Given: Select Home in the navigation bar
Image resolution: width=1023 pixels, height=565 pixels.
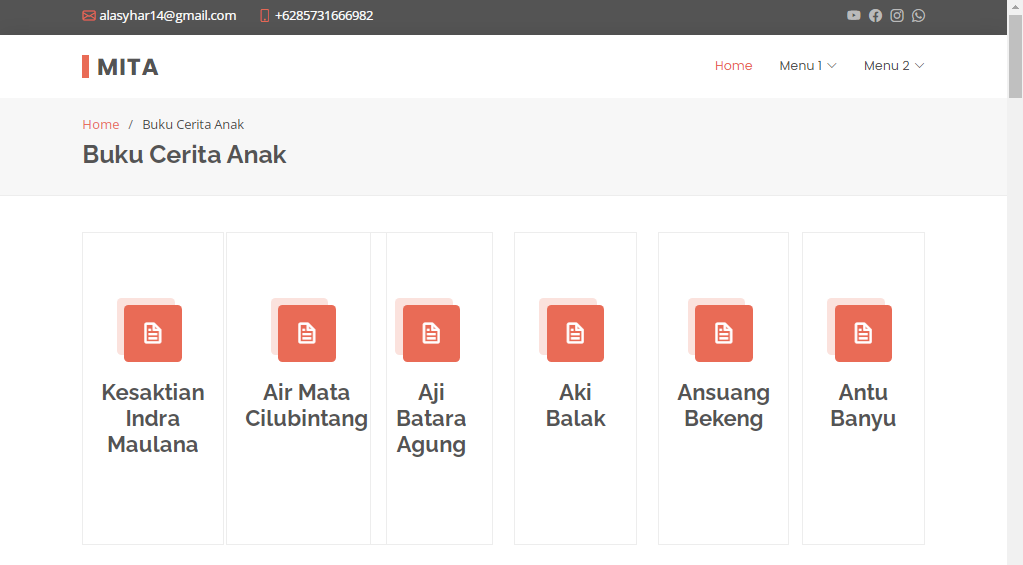Looking at the screenshot, I should (733, 66).
